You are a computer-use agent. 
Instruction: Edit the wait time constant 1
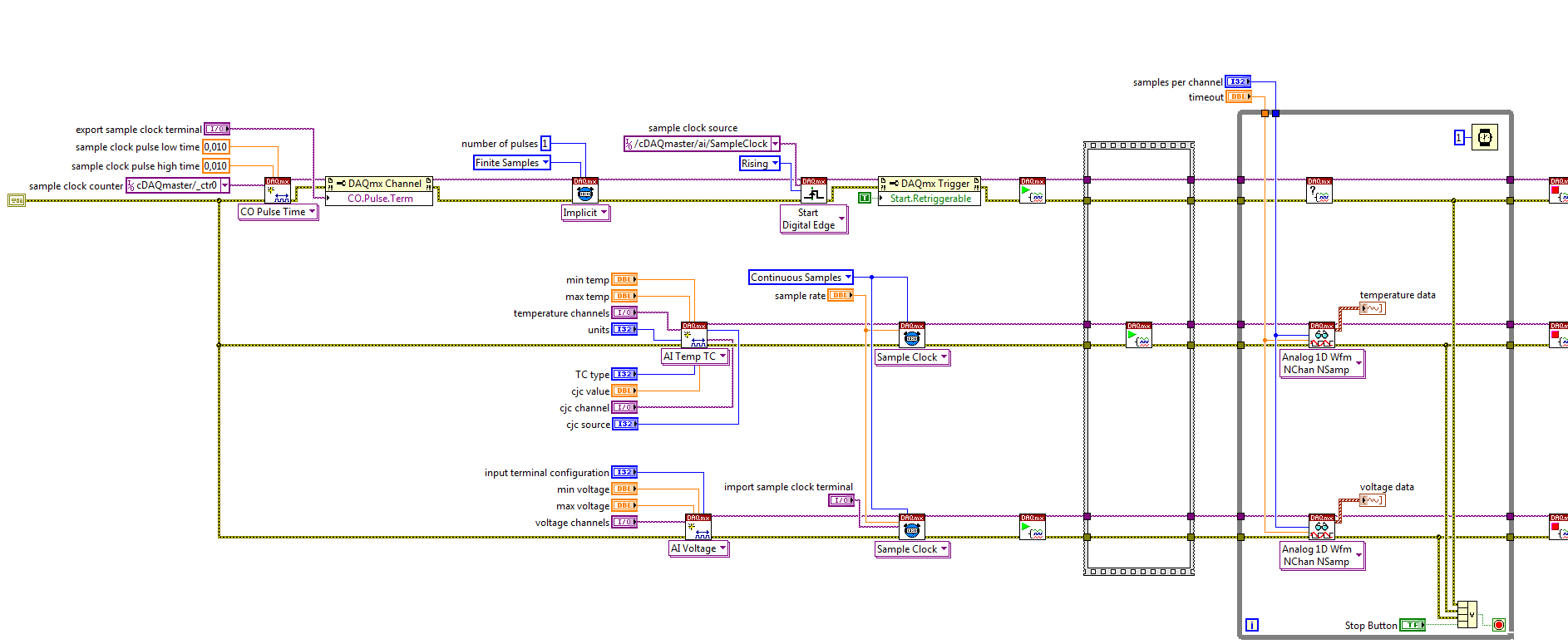click(x=1459, y=138)
